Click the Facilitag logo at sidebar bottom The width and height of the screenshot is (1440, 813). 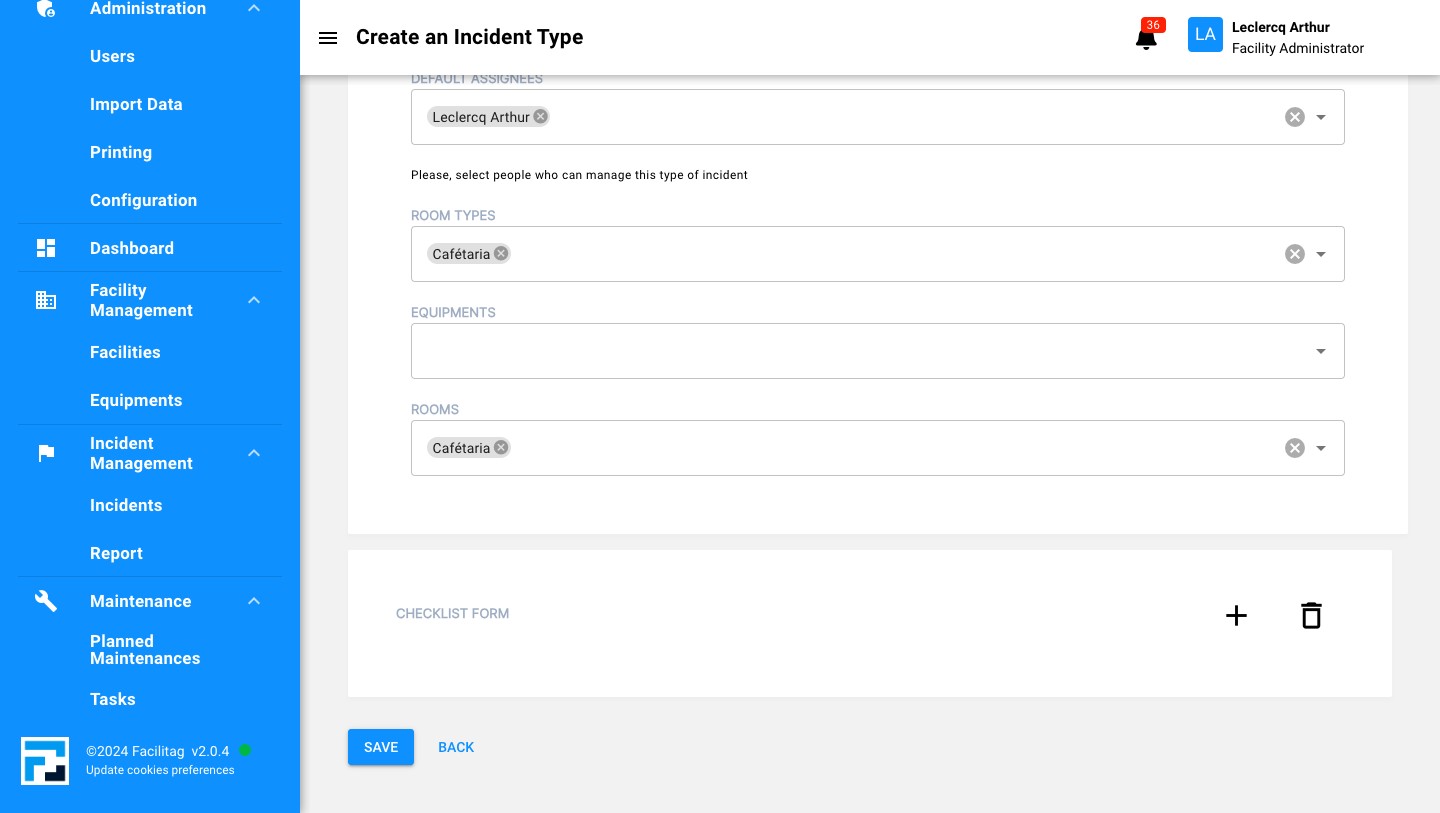pyautogui.click(x=45, y=761)
